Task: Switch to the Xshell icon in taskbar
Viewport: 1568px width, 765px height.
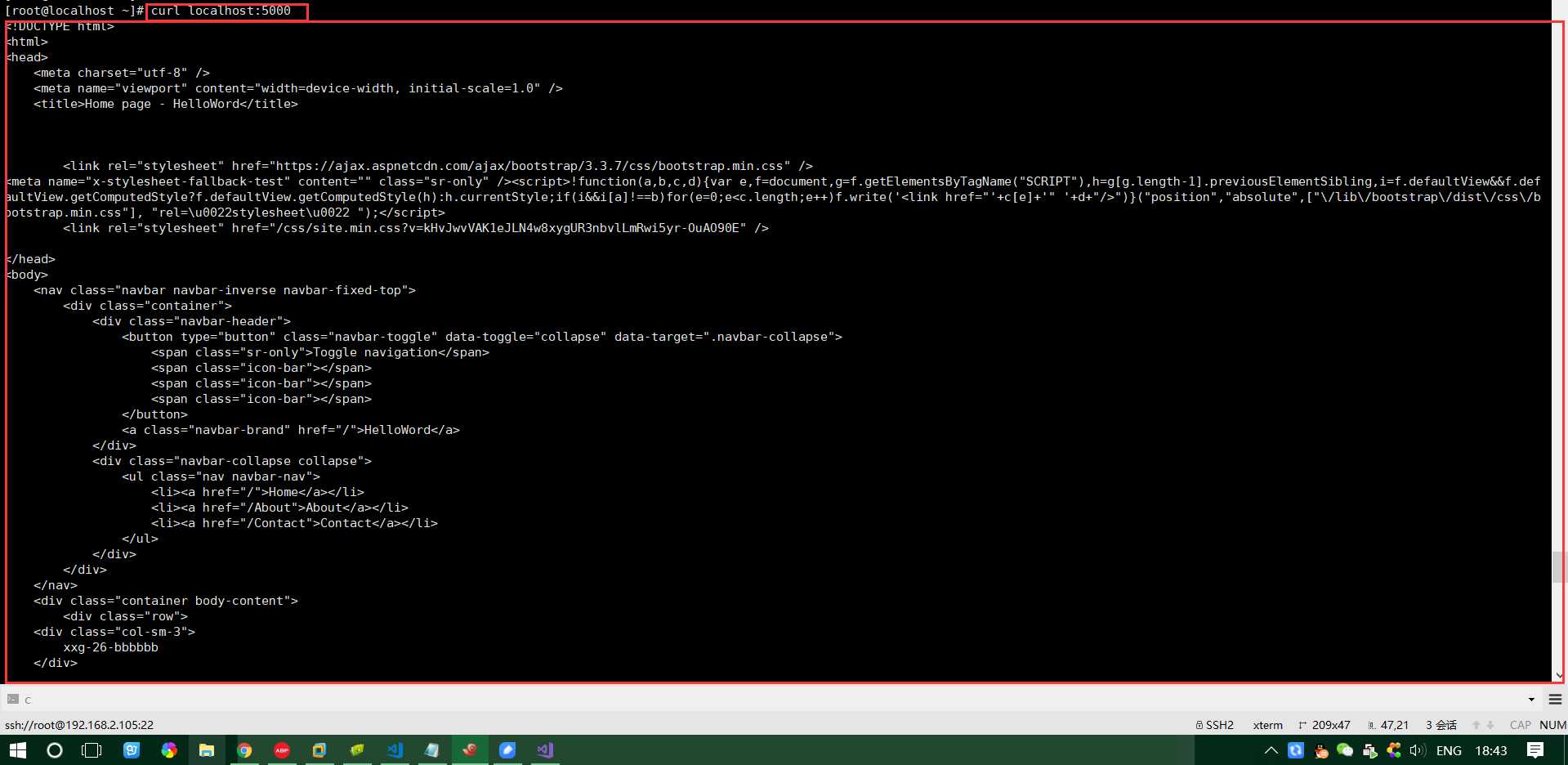Action: pyautogui.click(x=470, y=750)
